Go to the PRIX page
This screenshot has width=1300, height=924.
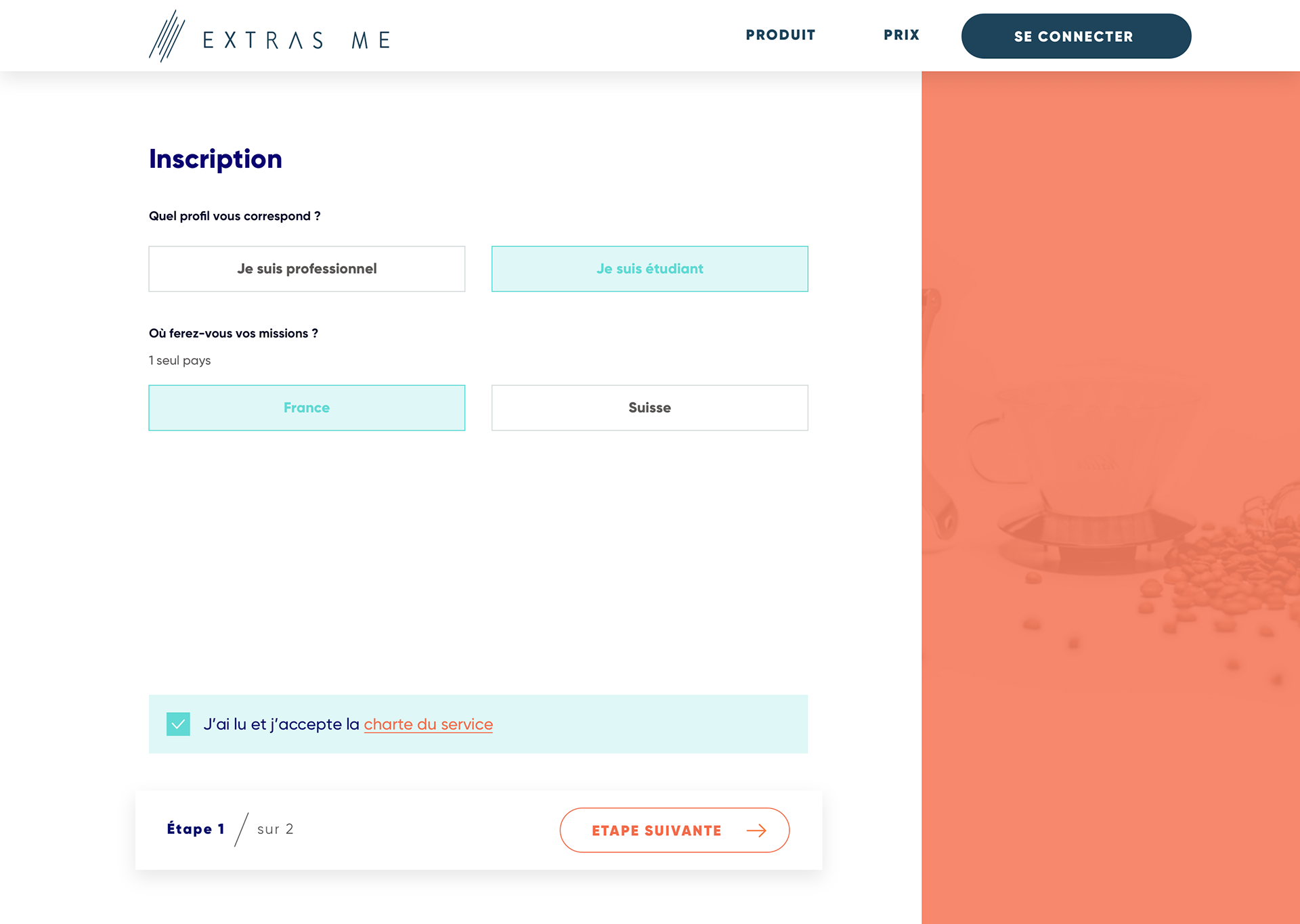(901, 35)
